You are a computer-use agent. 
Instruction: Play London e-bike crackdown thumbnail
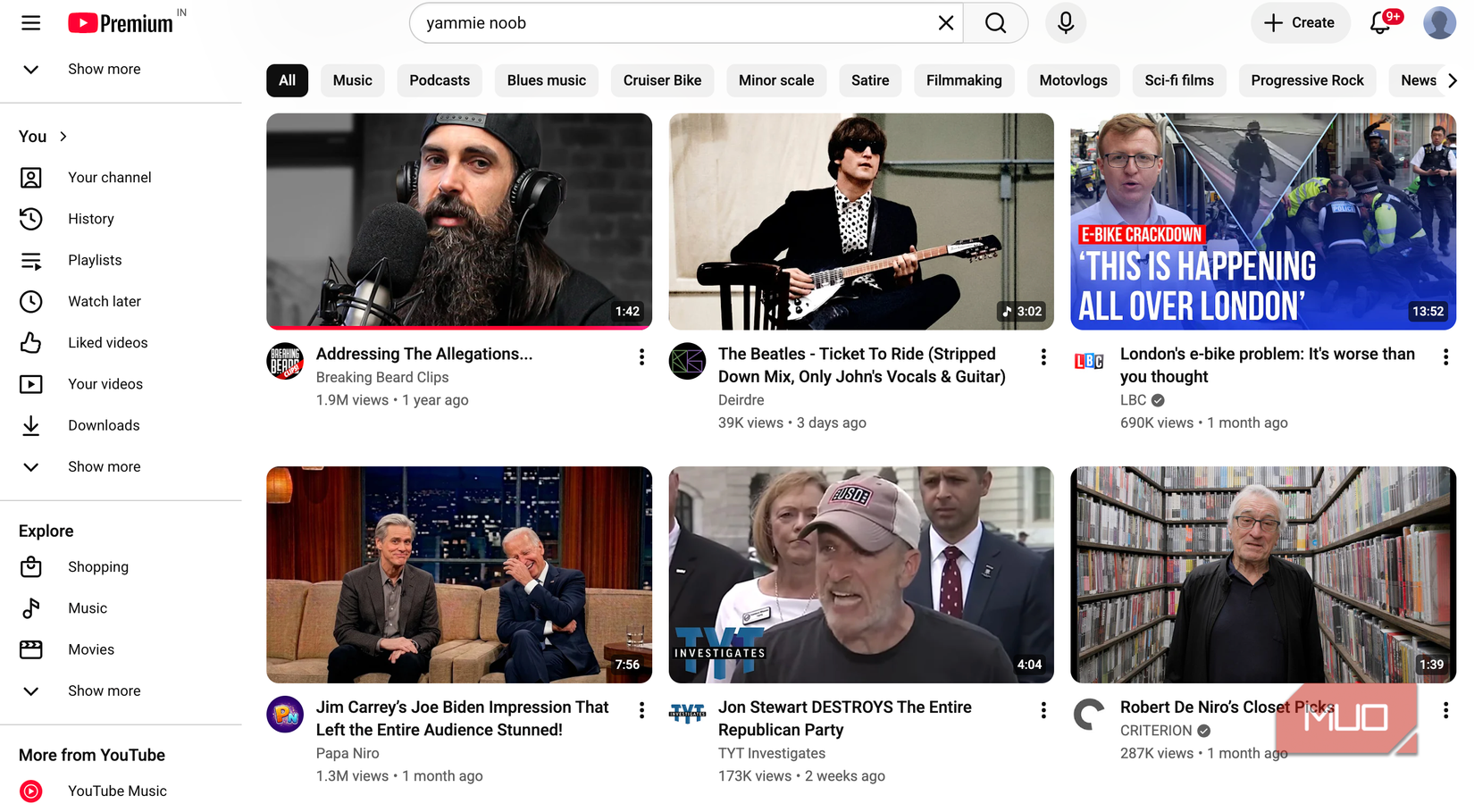1263,222
